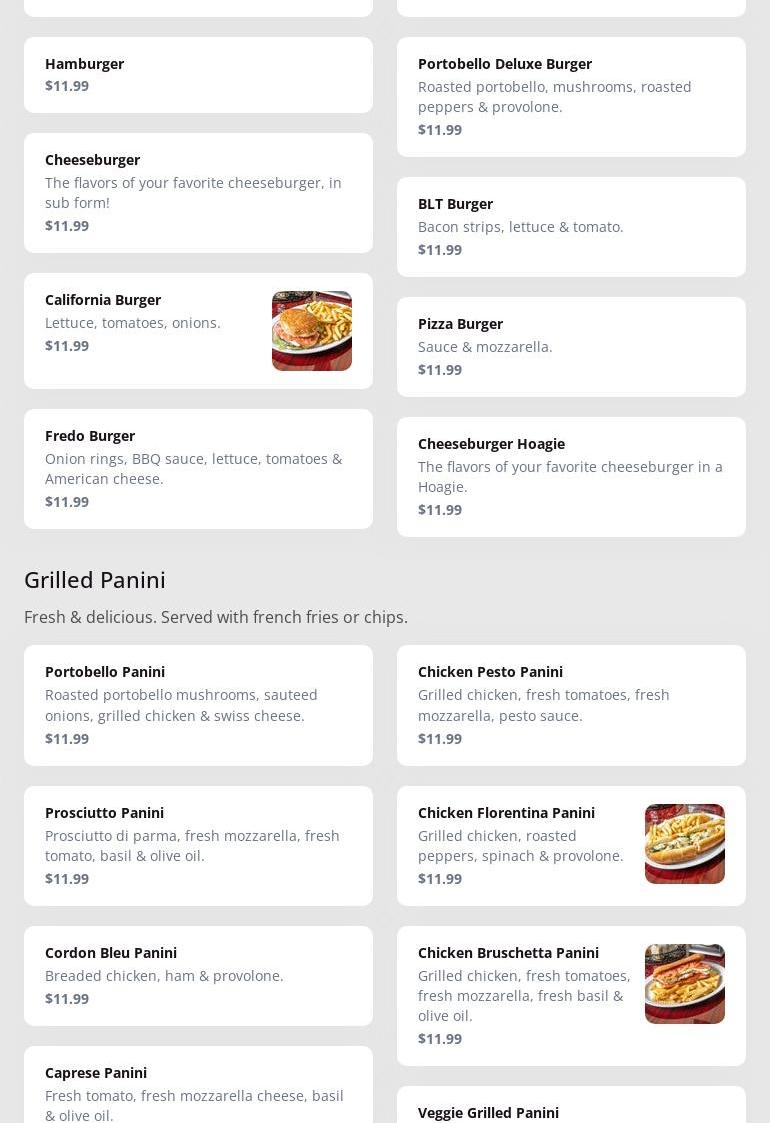Click the Chicken Florentina Panini title

click(506, 813)
